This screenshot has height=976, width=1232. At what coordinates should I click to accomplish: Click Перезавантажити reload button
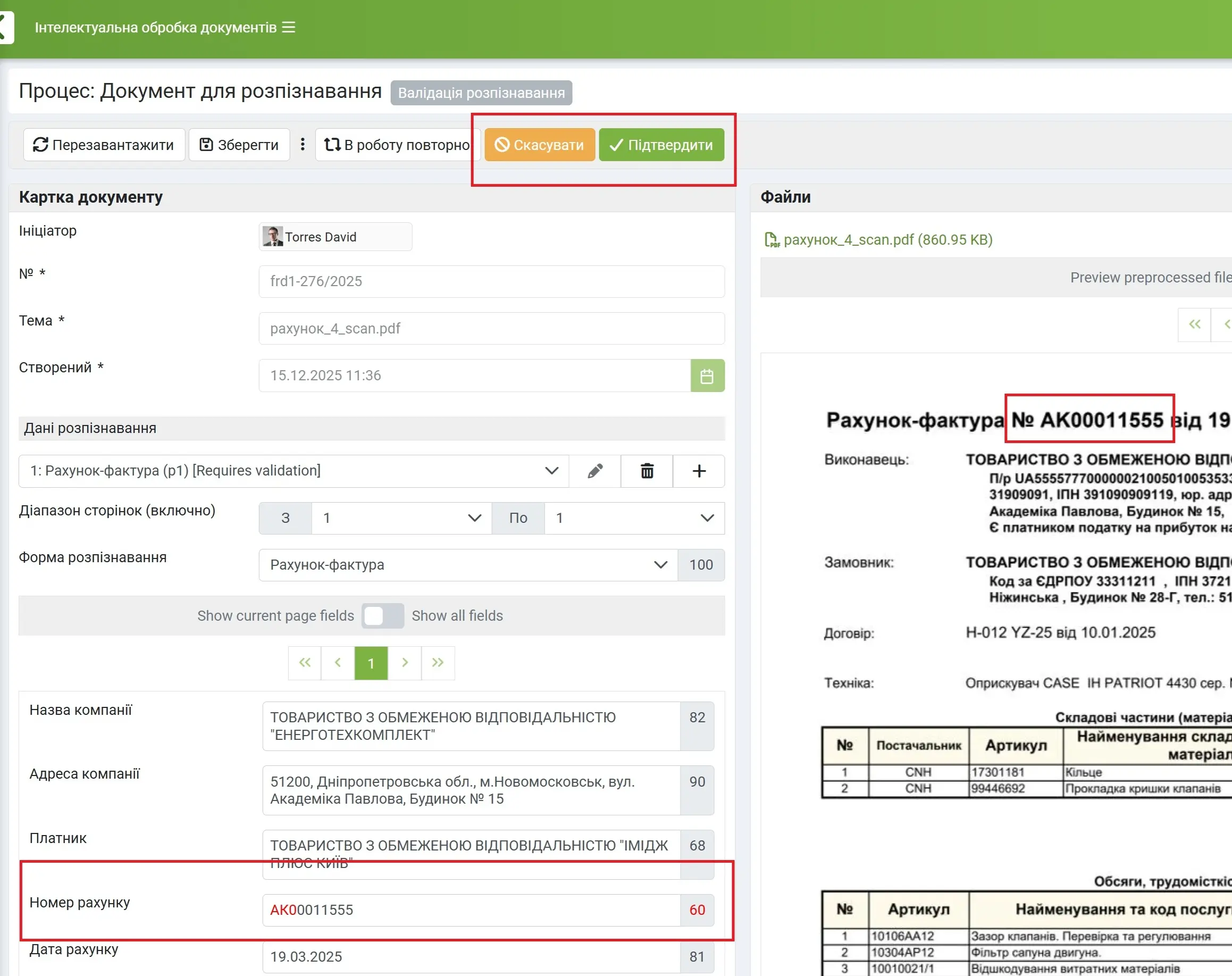104,145
